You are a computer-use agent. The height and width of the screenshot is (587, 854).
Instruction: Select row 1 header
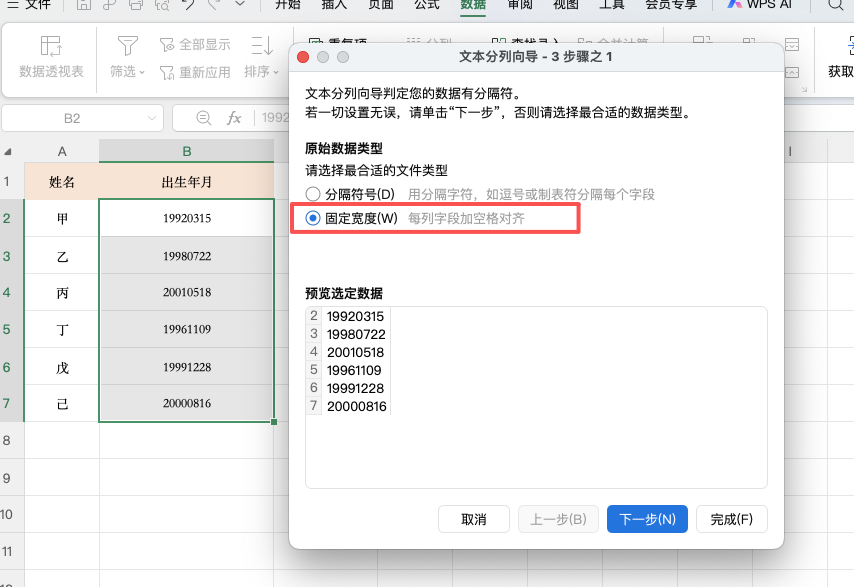(x=12, y=181)
